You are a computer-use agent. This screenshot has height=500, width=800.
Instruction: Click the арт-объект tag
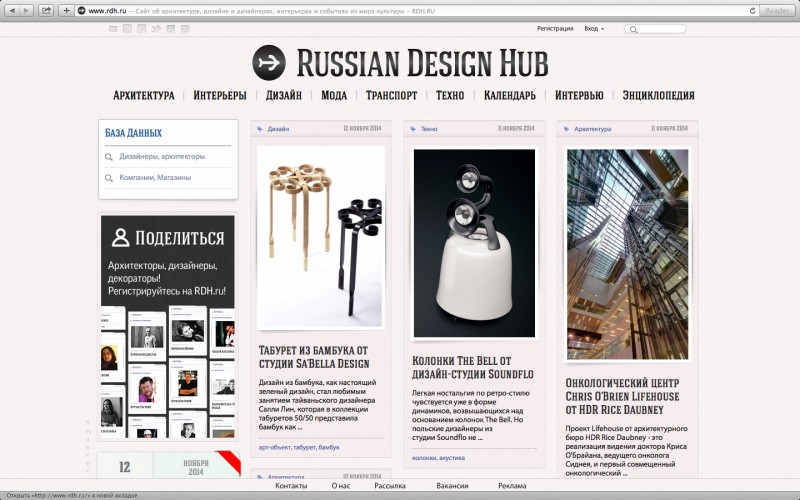click(x=274, y=447)
